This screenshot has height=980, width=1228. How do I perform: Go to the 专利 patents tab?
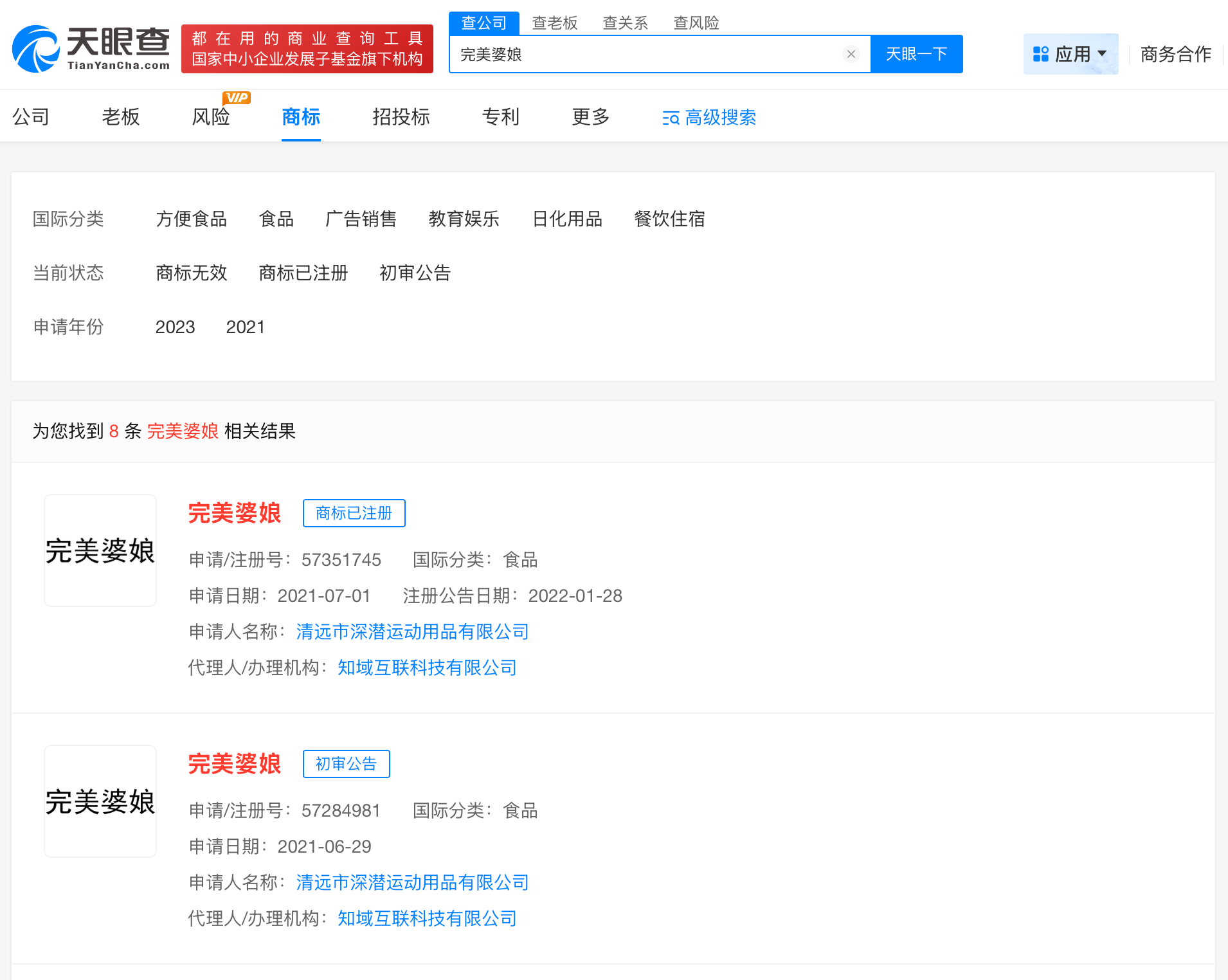click(x=500, y=117)
